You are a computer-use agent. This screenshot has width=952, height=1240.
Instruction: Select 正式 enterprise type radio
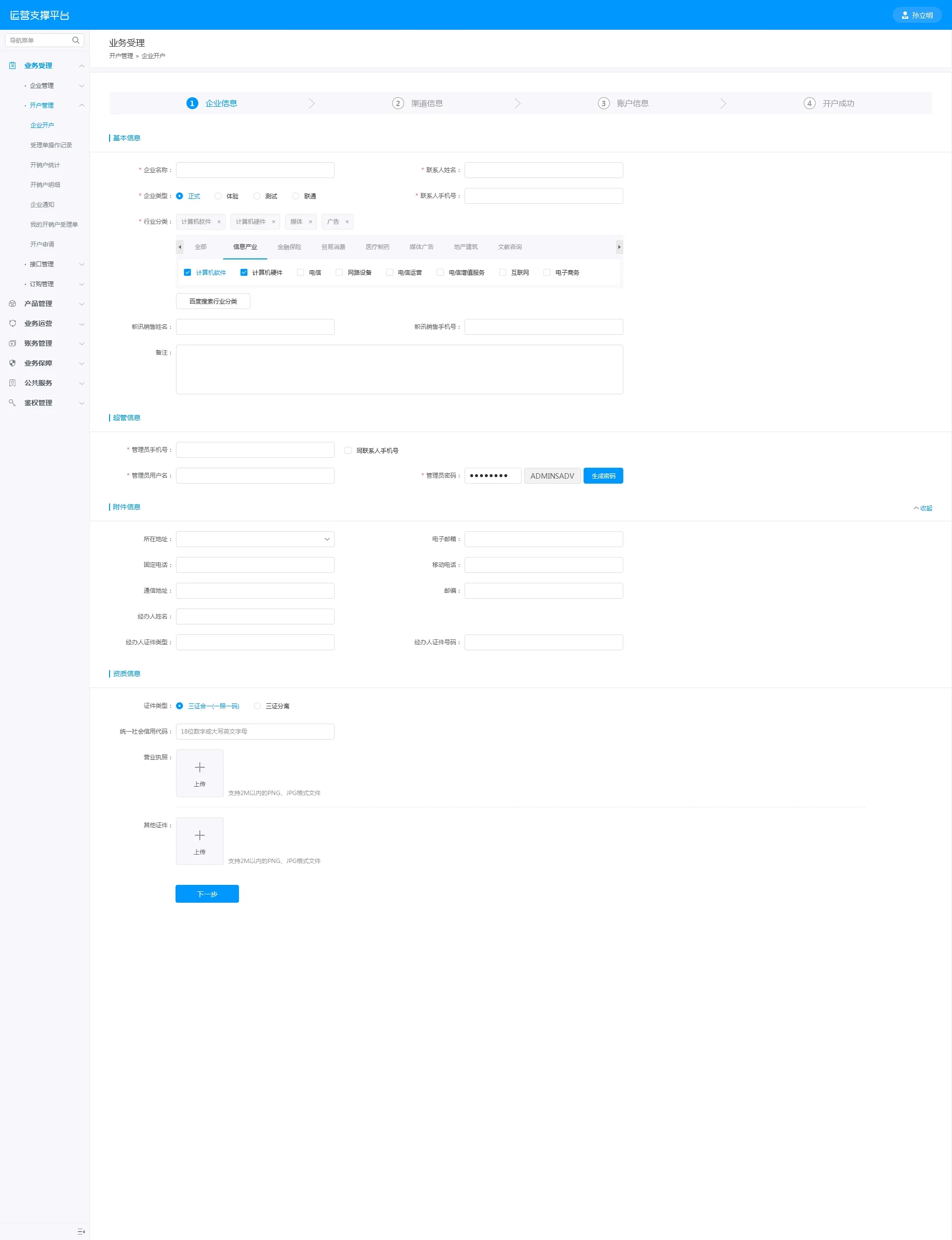(179, 196)
